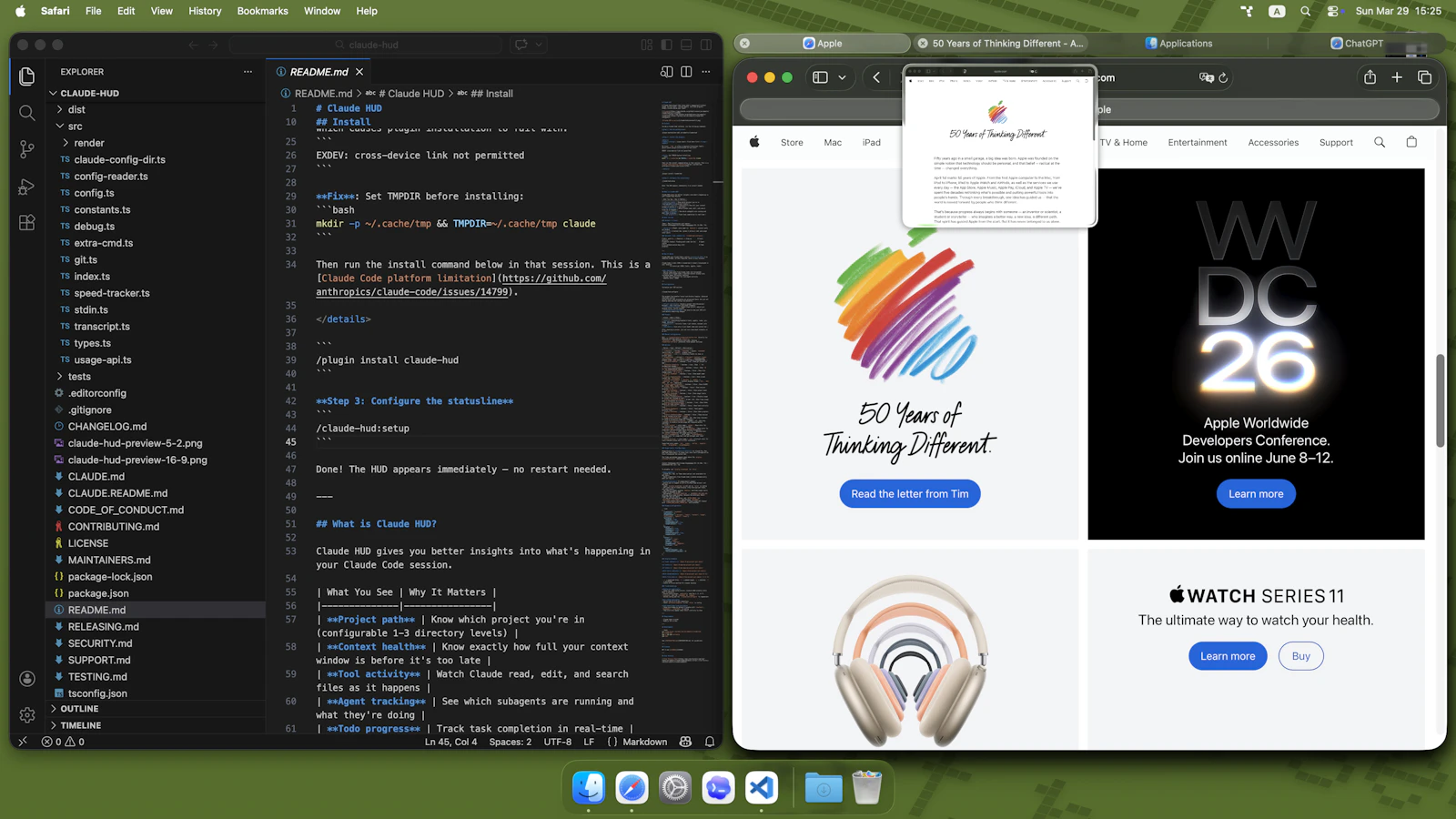The height and width of the screenshot is (819, 1456).
Task: Switch to the ChatGPT tab
Action: [1356, 43]
